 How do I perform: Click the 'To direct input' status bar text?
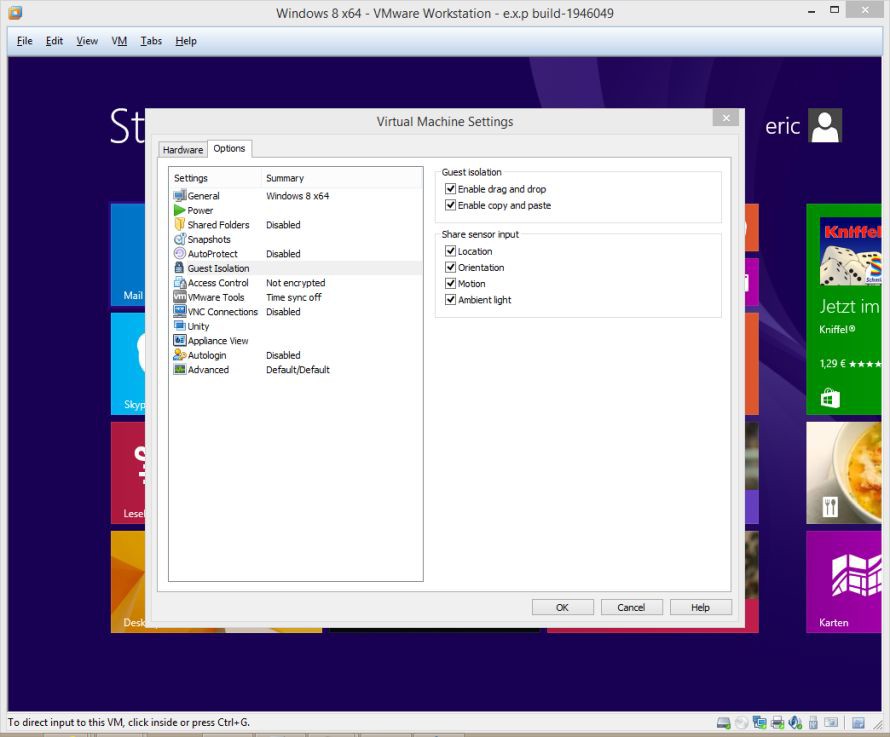129,722
